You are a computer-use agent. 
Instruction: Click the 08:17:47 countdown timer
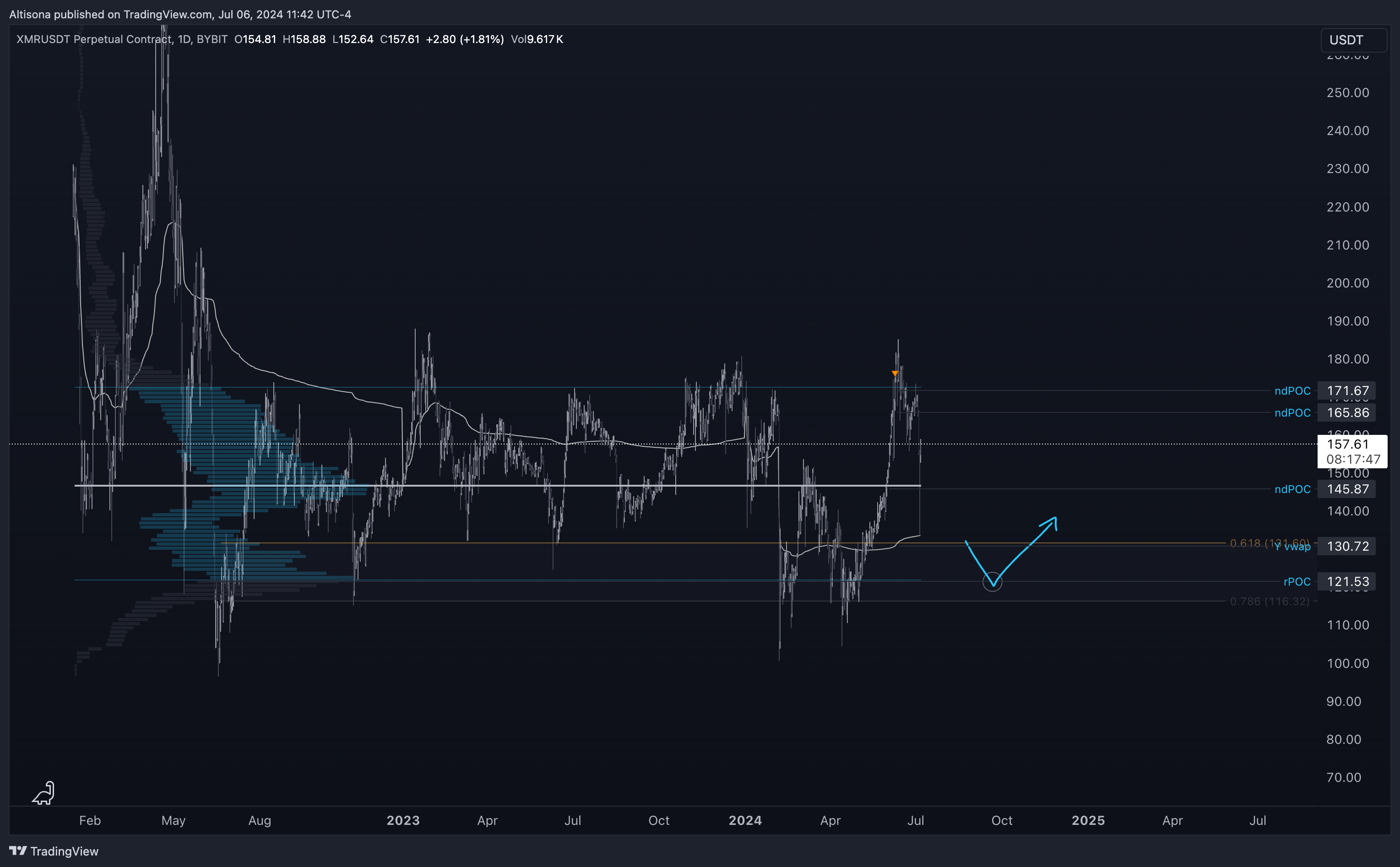click(1353, 459)
